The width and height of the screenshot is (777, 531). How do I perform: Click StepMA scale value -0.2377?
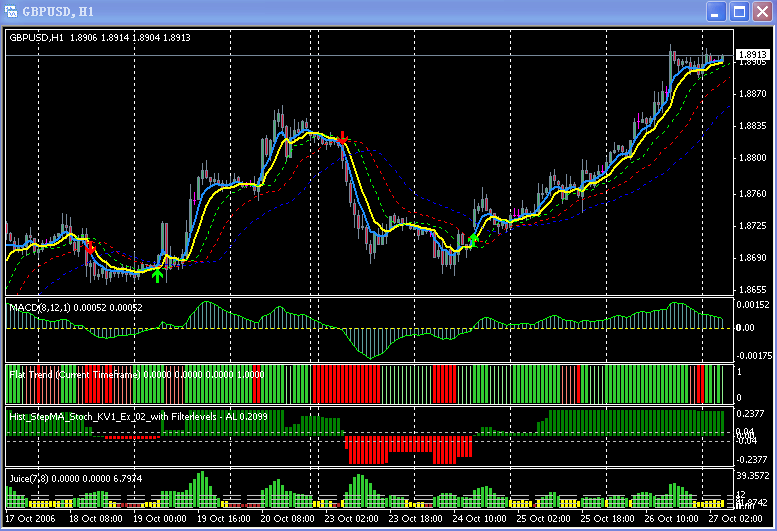coord(752,460)
